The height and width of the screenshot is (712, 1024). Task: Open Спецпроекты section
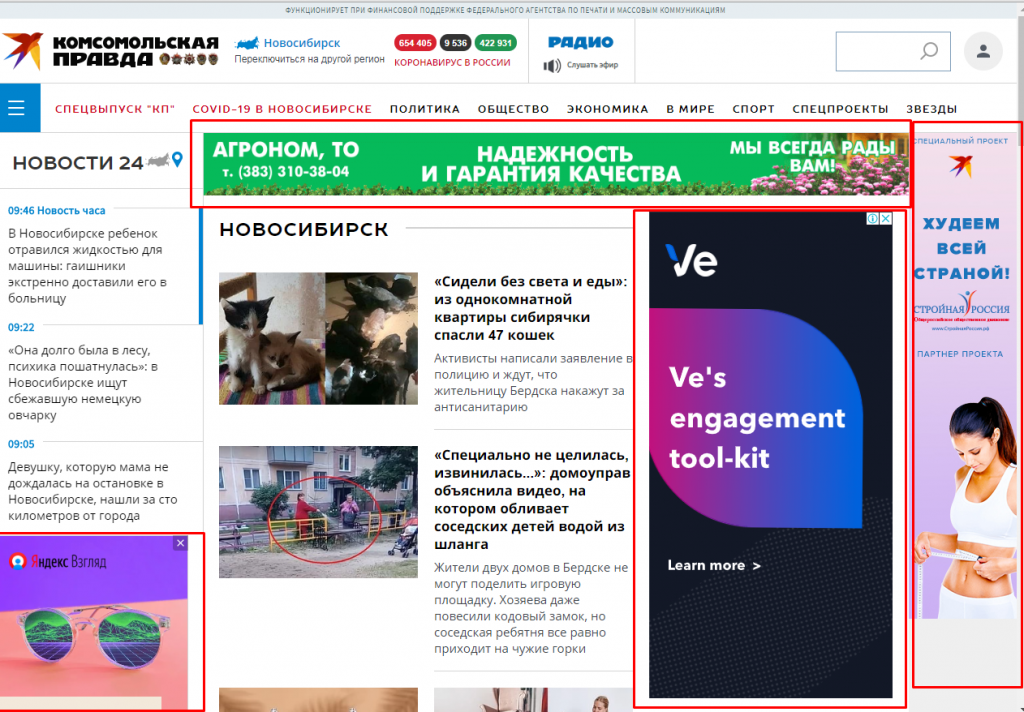coord(840,109)
